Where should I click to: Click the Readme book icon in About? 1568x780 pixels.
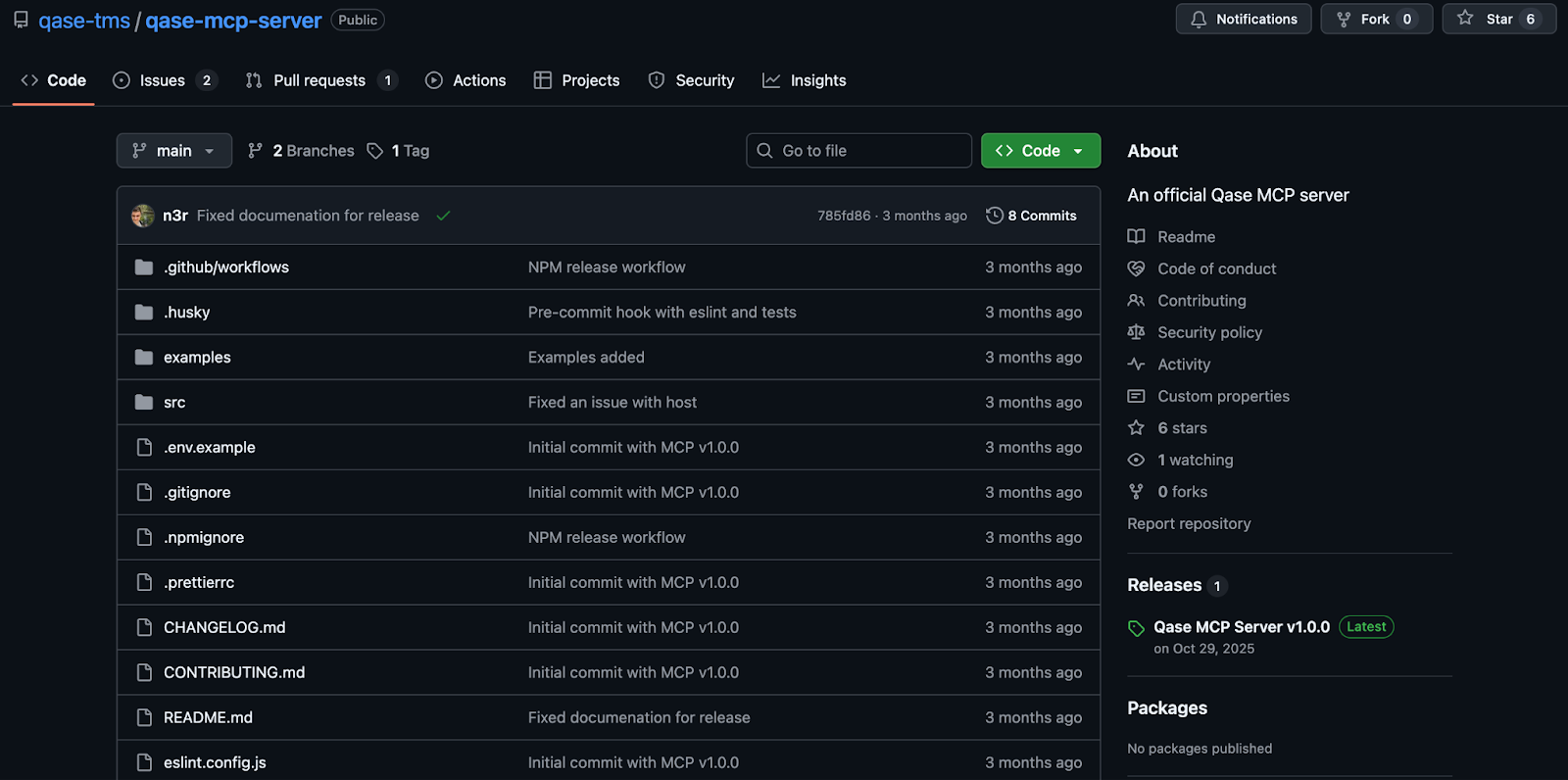tap(1136, 237)
